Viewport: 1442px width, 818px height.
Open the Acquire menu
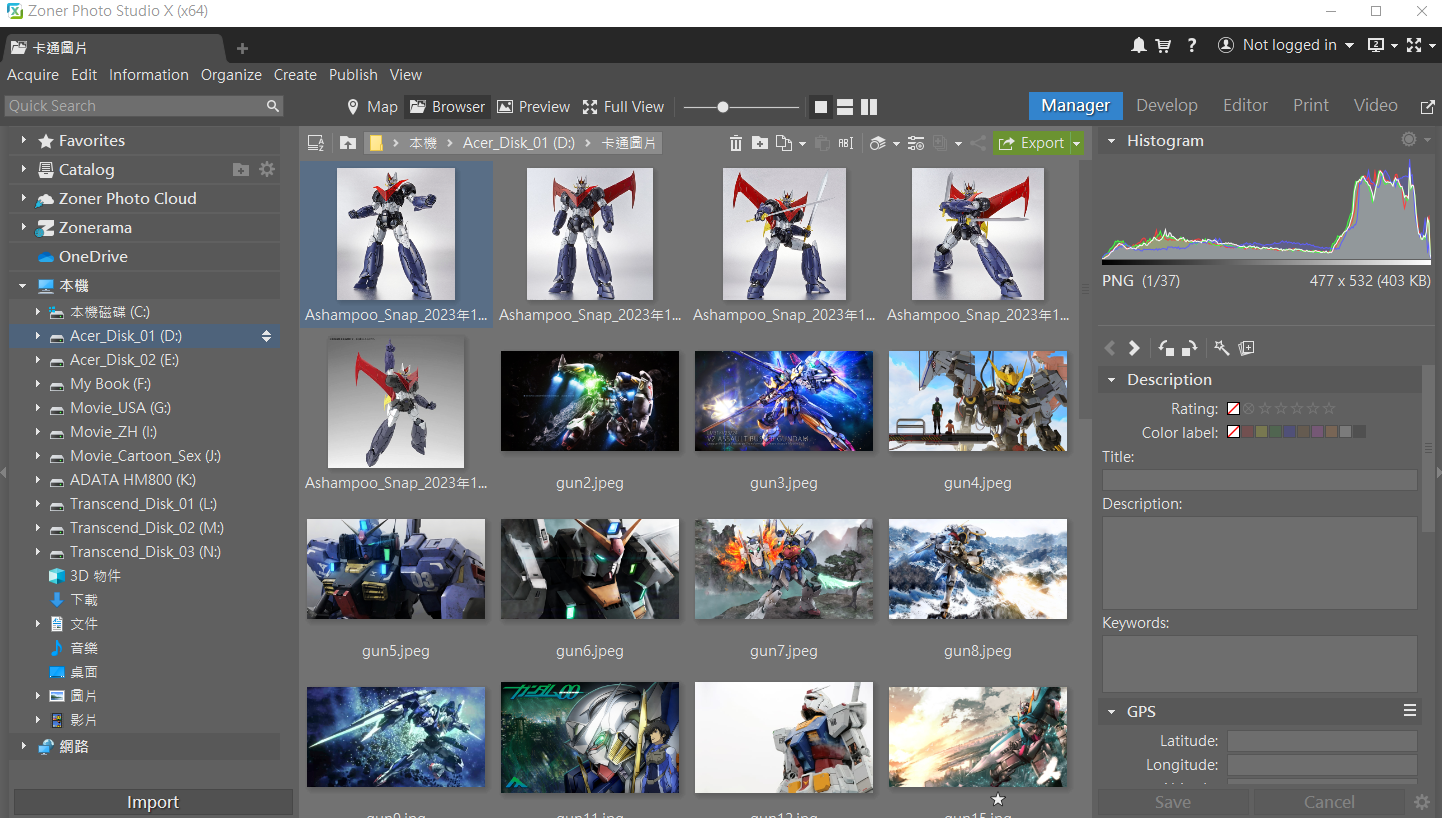(x=33, y=75)
